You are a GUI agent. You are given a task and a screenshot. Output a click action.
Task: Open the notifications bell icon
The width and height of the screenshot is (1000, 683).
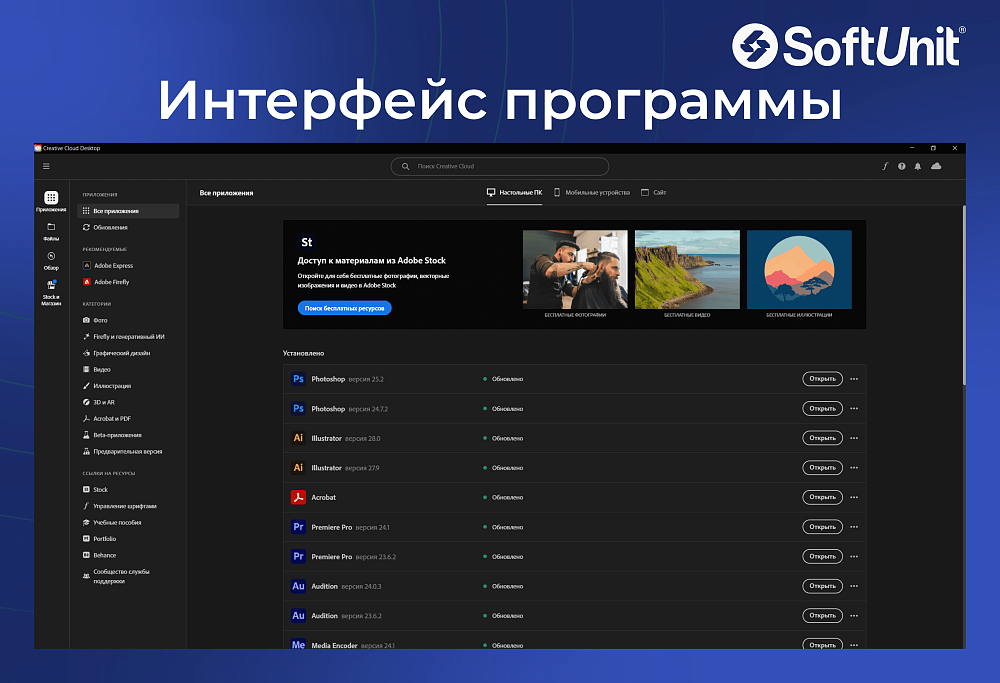pos(918,166)
